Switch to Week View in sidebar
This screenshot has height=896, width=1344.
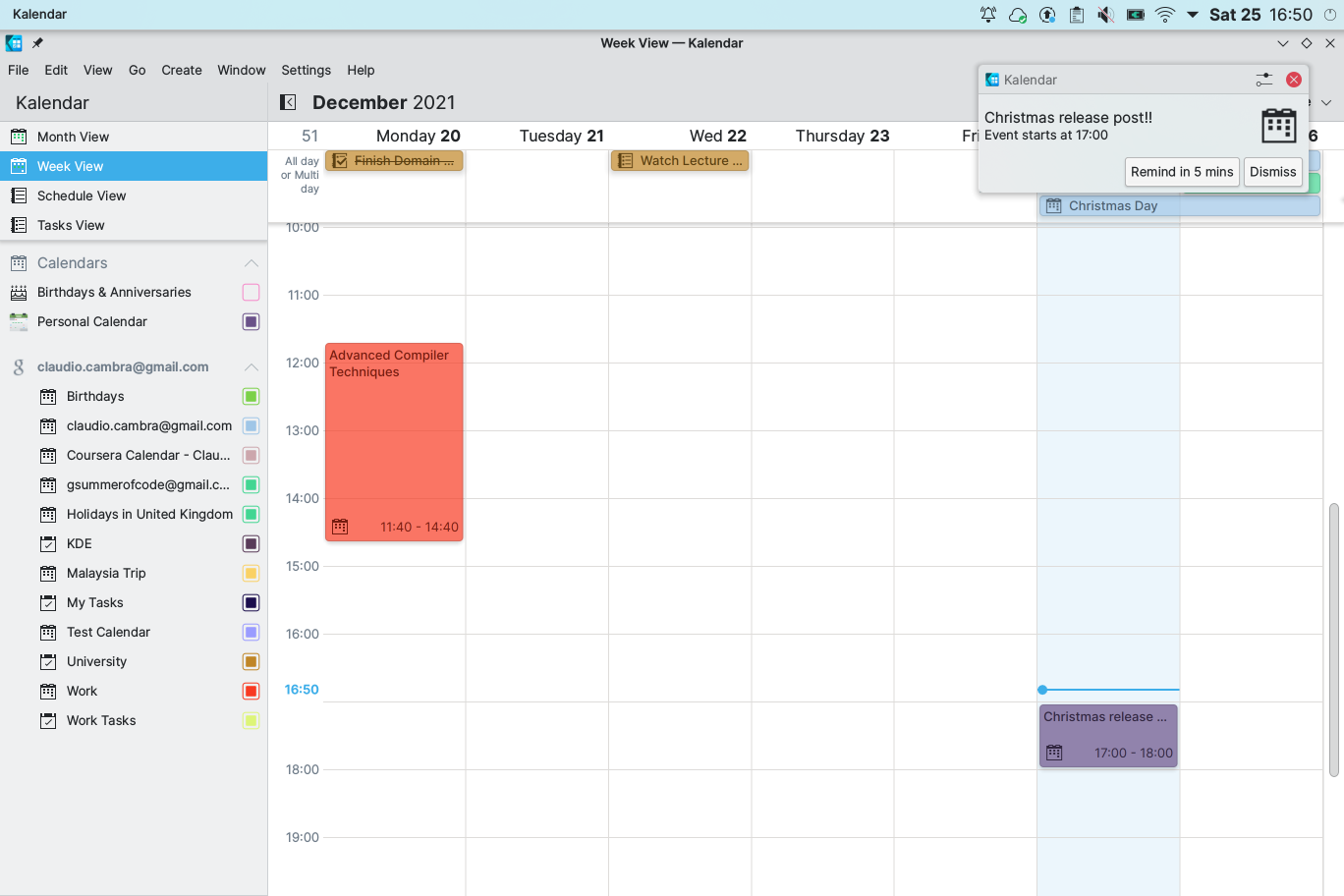[134, 166]
